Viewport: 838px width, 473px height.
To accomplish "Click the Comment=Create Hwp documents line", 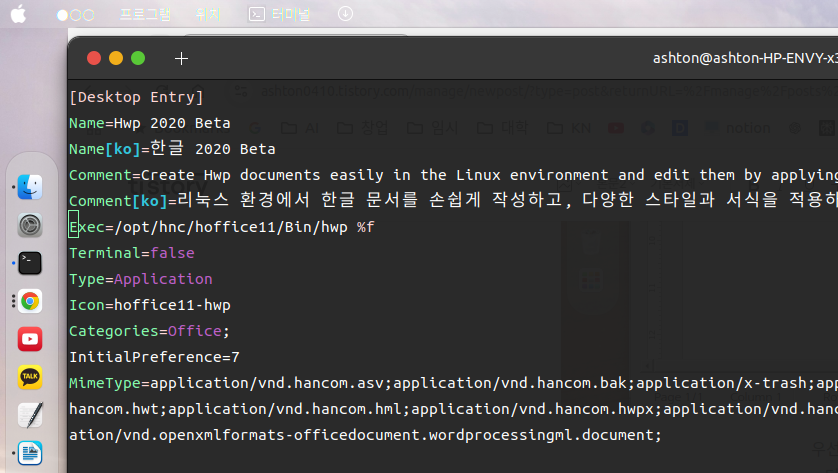I will (x=453, y=175).
